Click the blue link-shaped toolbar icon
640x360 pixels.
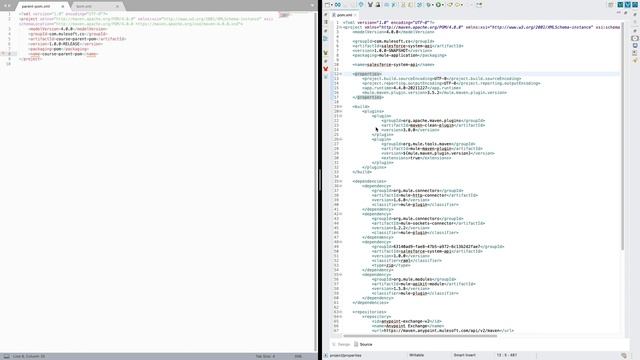click(x=338, y=4)
